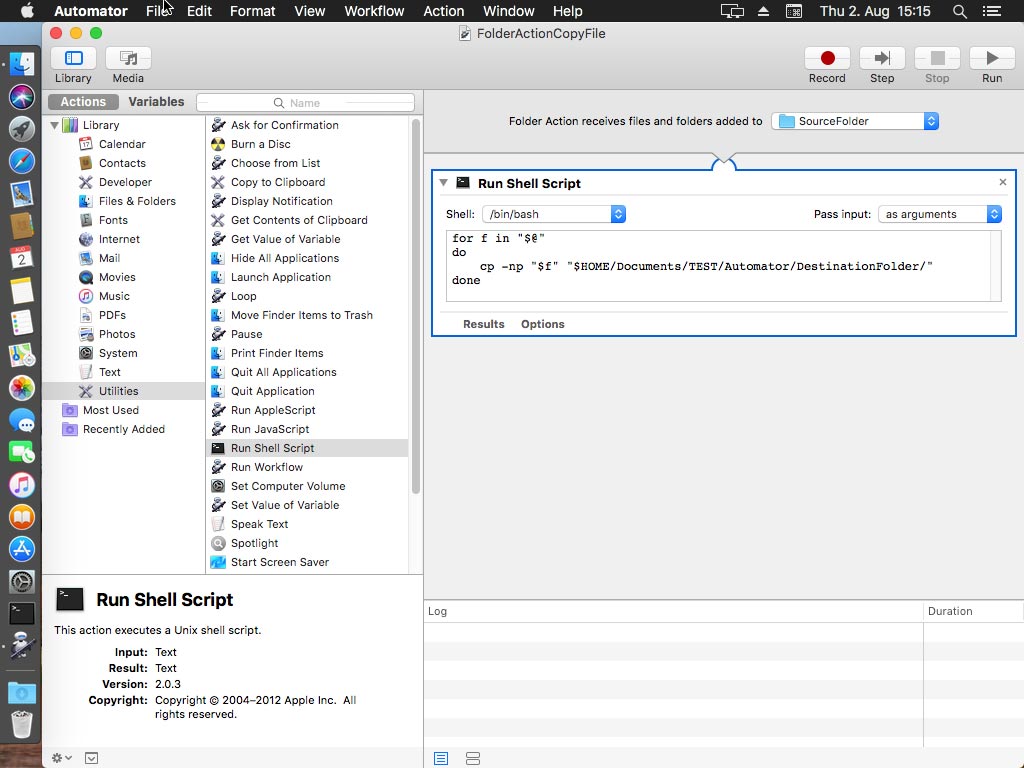Viewport: 1024px width, 768px height.
Task: Select the Mail library category
Action: tap(109, 258)
